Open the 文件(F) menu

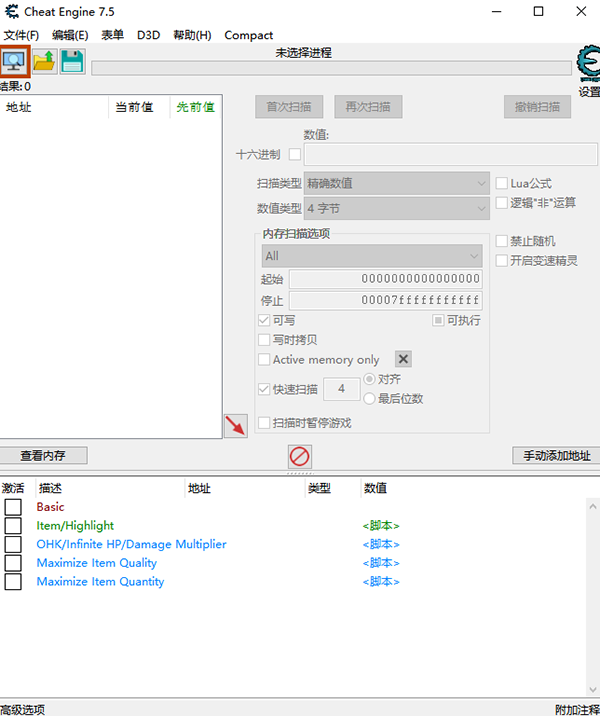pyautogui.click(x=21, y=35)
